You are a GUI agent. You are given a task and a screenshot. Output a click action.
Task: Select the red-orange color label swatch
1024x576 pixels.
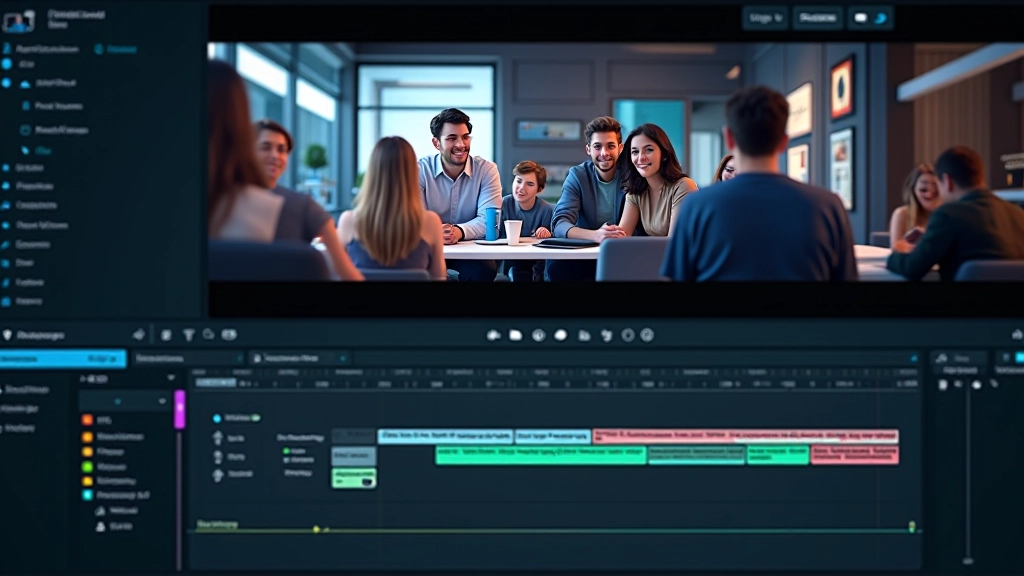87,420
